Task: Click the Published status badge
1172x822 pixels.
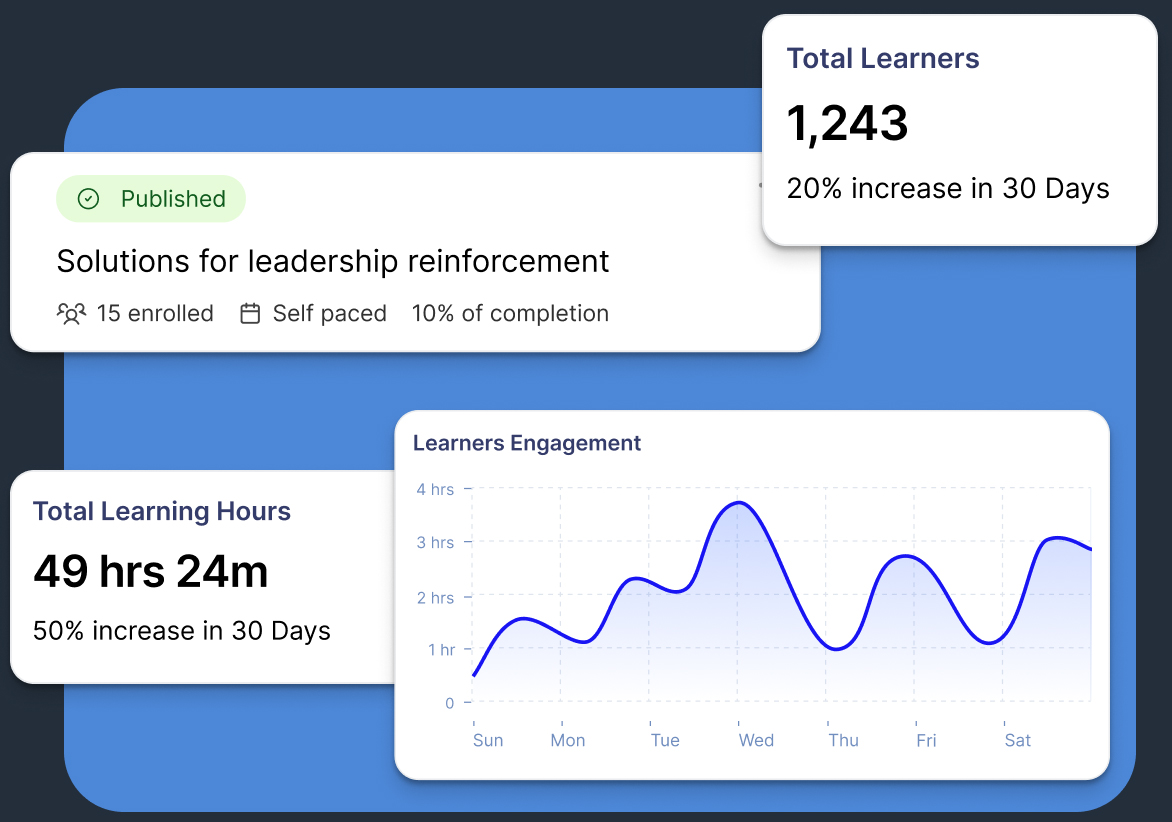Action: tap(151, 199)
